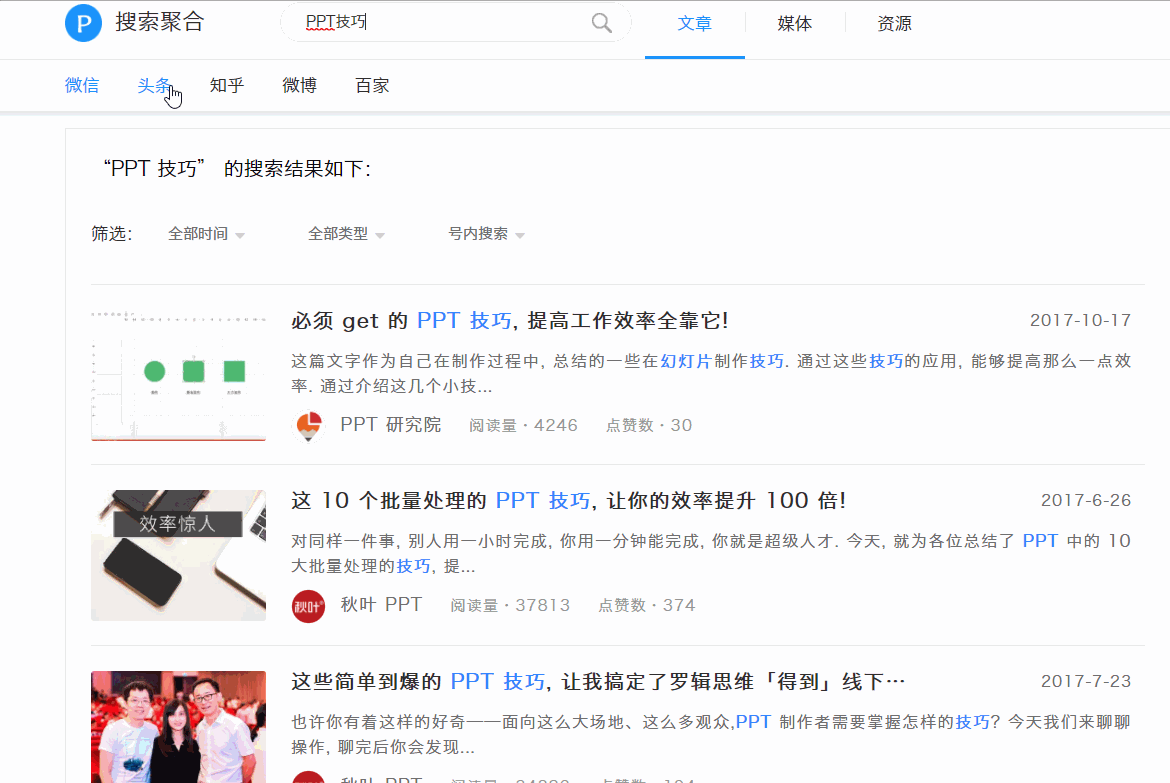Open article 这些简单到爆的 PPT 技巧

tap(598, 681)
